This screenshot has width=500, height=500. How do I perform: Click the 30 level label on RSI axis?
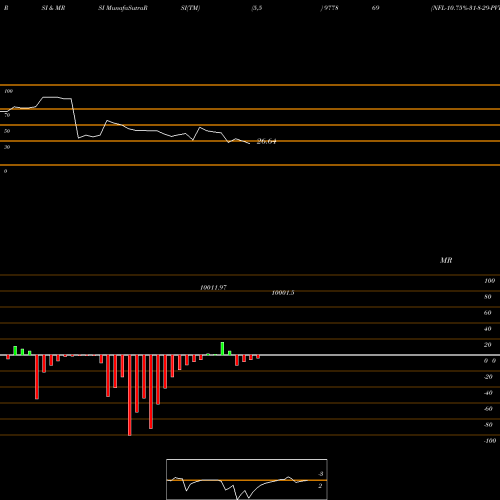[x=7, y=147]
